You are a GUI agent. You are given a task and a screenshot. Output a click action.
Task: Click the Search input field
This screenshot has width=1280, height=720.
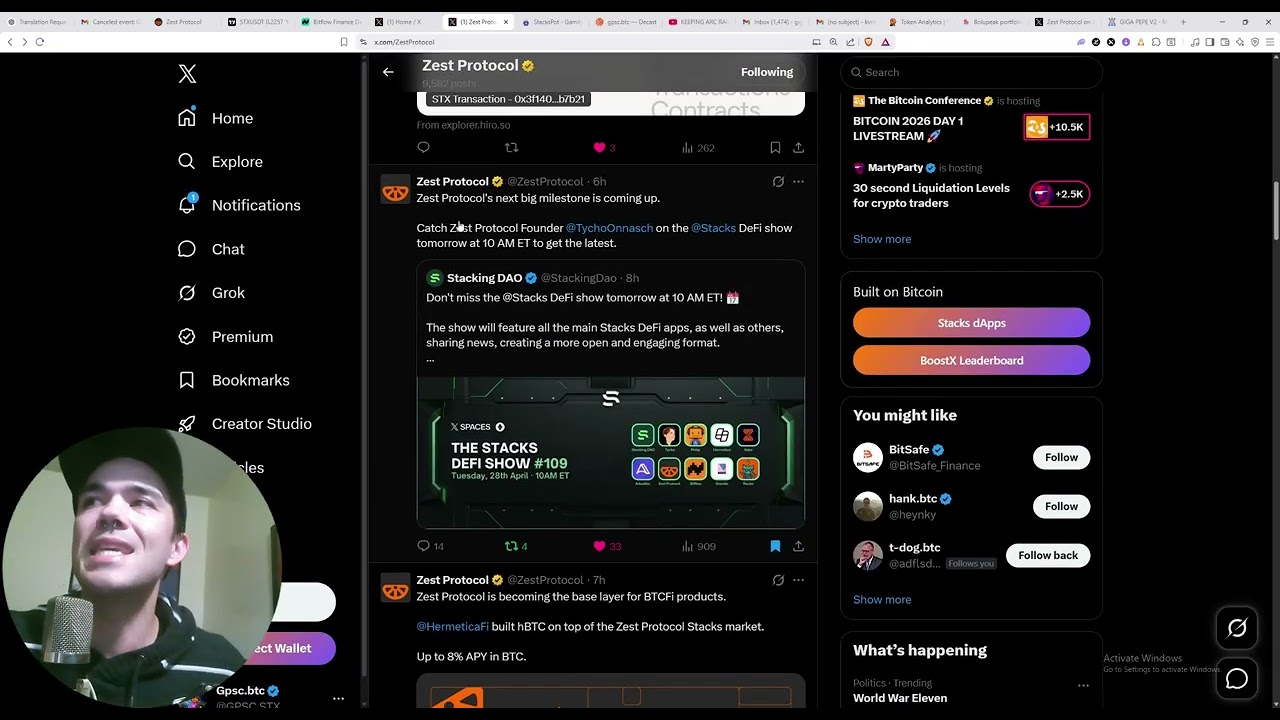(x=971, y=72)
